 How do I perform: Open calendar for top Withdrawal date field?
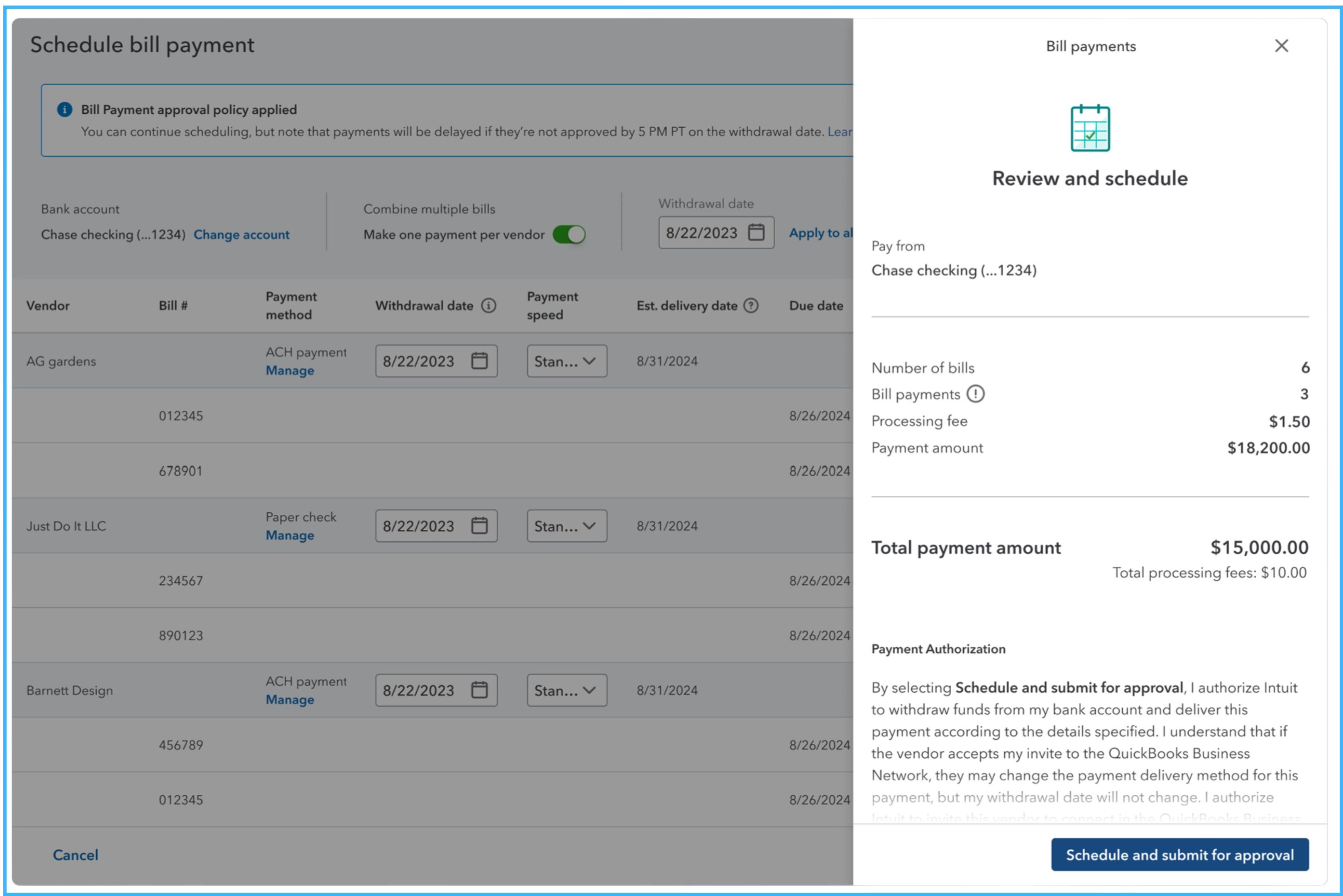click(x=757, y=233)
